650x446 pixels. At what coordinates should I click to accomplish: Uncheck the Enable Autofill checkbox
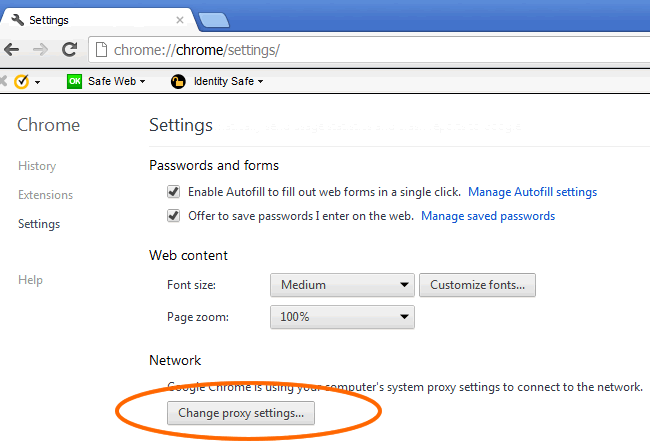(173, 192)
